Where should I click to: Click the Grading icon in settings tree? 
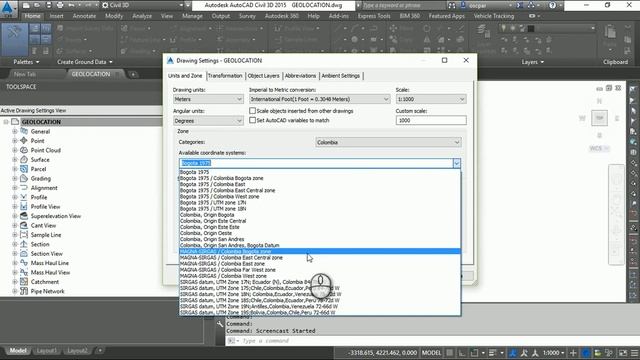(x=24, y=178)
